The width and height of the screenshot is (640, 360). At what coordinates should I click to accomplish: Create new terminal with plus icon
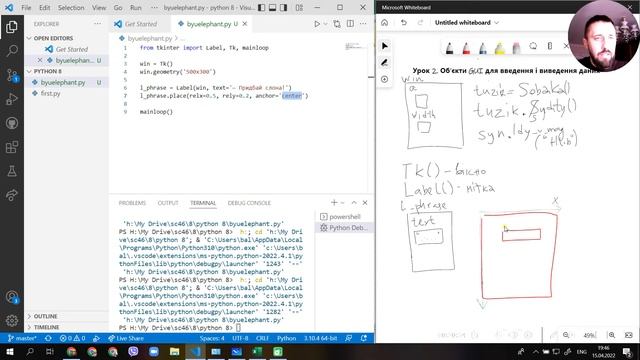click(x=334, y=202)
